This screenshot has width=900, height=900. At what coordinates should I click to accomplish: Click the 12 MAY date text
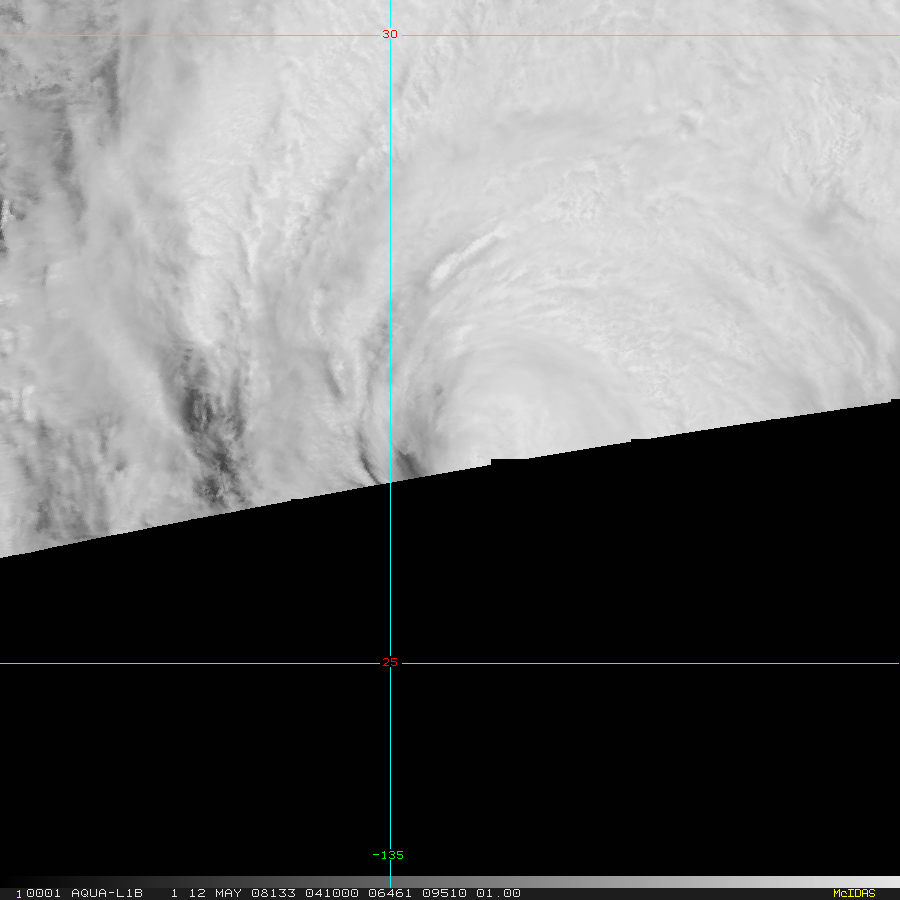[215, 893]
